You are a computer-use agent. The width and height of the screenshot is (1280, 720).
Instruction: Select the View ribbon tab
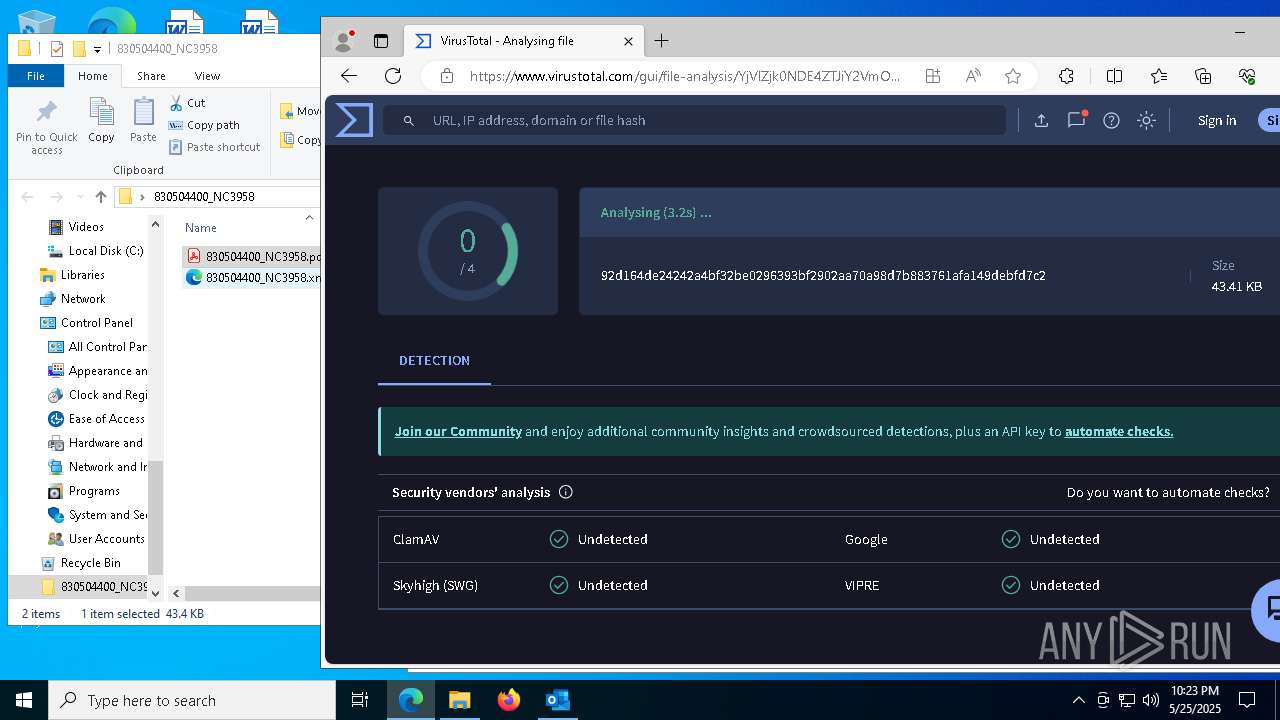click(x=207, y=76)
